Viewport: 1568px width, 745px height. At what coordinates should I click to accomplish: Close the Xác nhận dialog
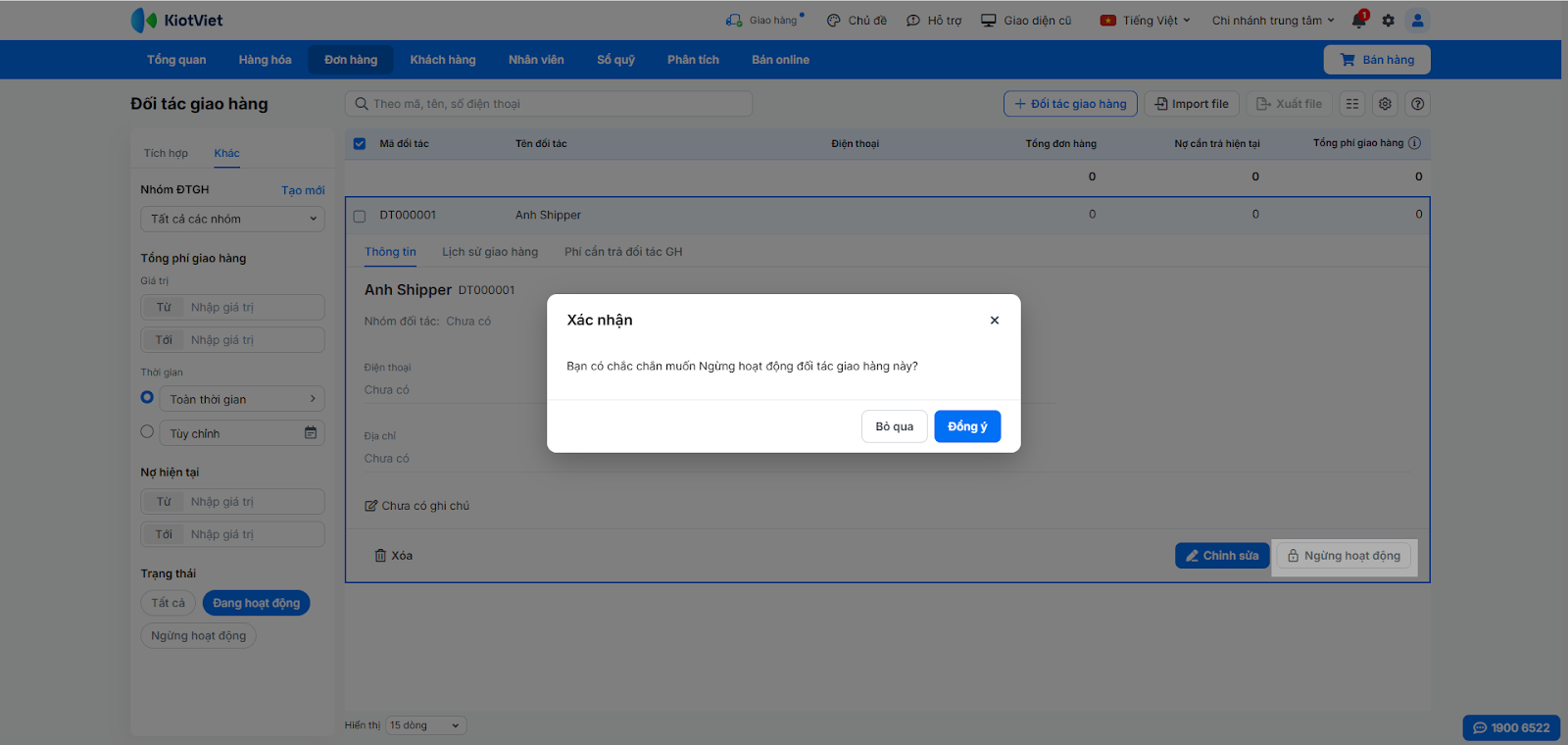995,321
